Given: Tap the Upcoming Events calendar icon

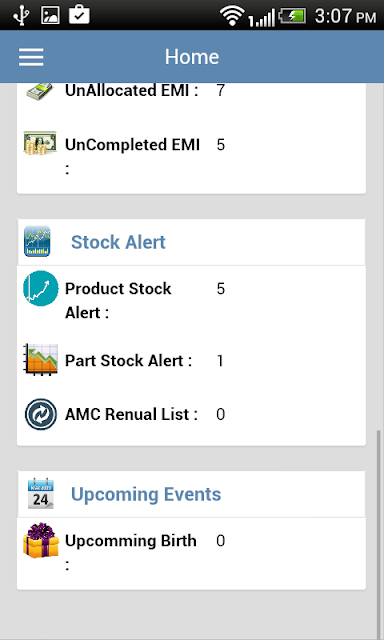Looking at the screenshot, I should point(40,493).
